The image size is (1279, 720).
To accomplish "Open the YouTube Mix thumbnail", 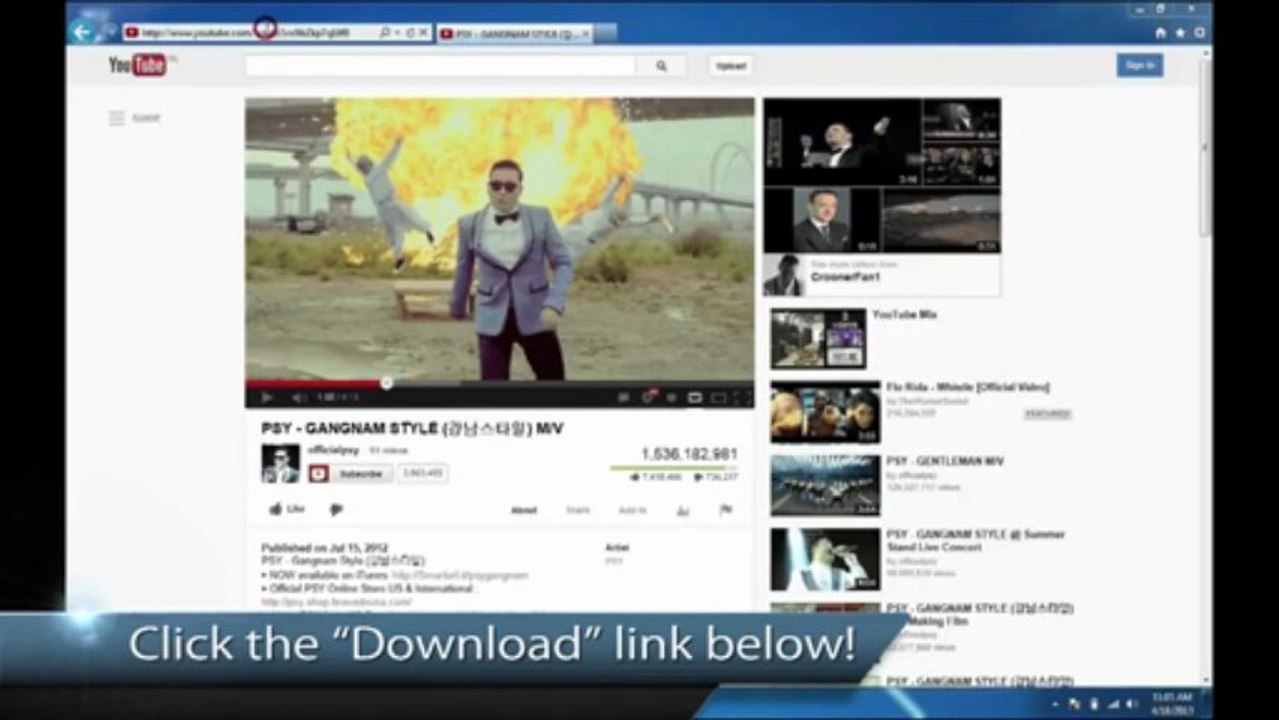I will click(x=818, y=339).
